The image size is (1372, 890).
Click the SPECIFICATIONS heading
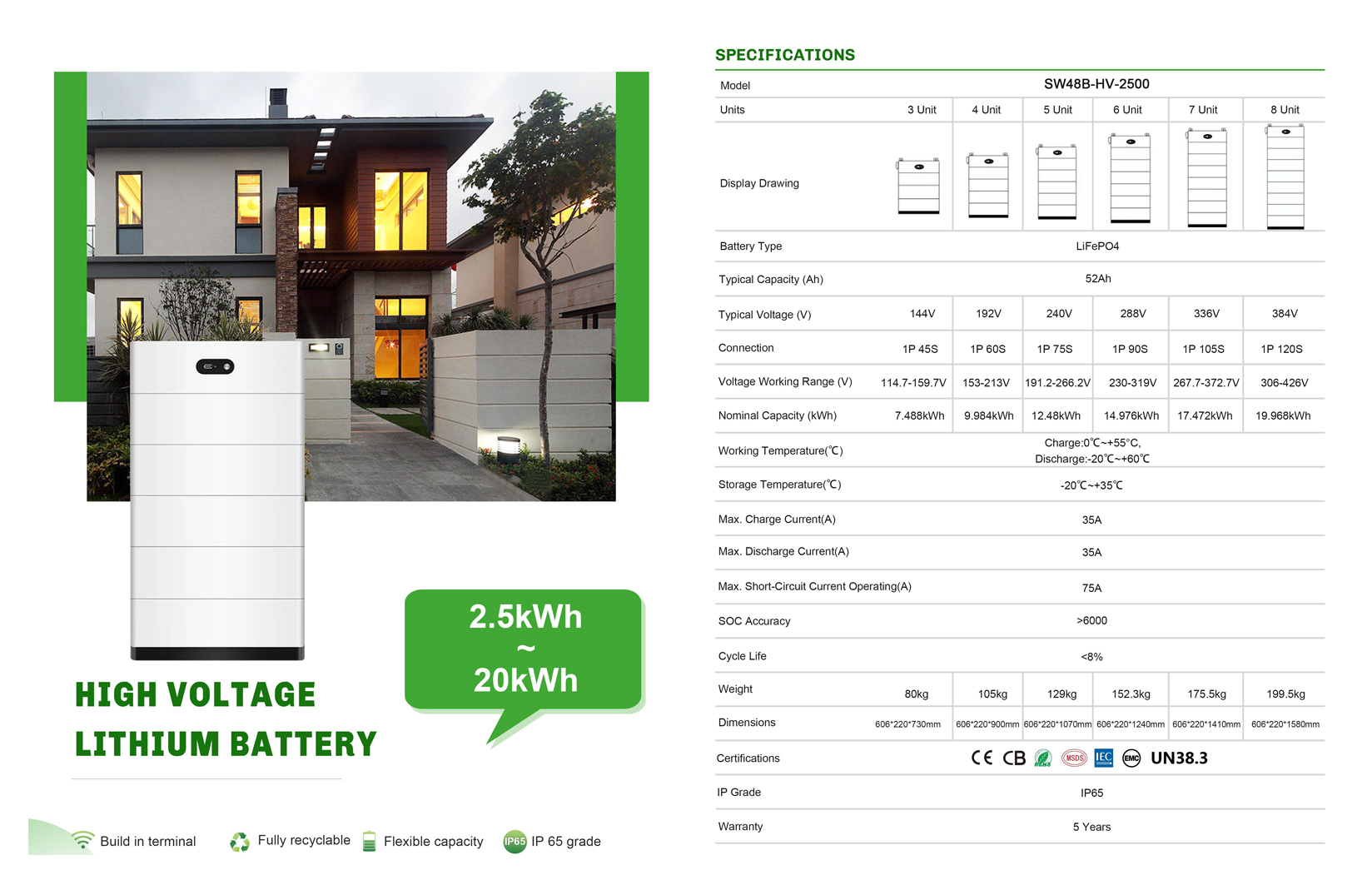click(784, 55)
